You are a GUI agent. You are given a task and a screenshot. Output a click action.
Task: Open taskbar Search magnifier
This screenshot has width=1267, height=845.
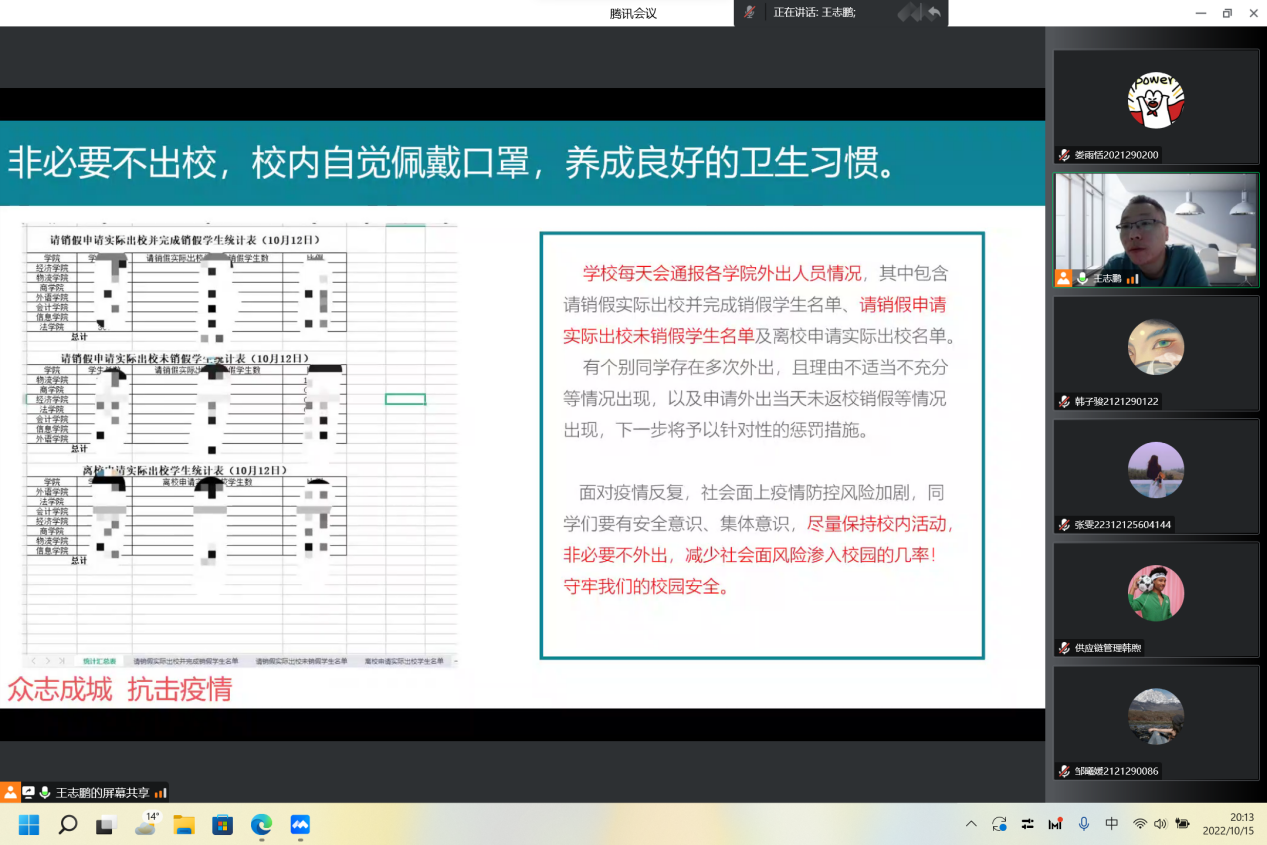coord(68,825)
